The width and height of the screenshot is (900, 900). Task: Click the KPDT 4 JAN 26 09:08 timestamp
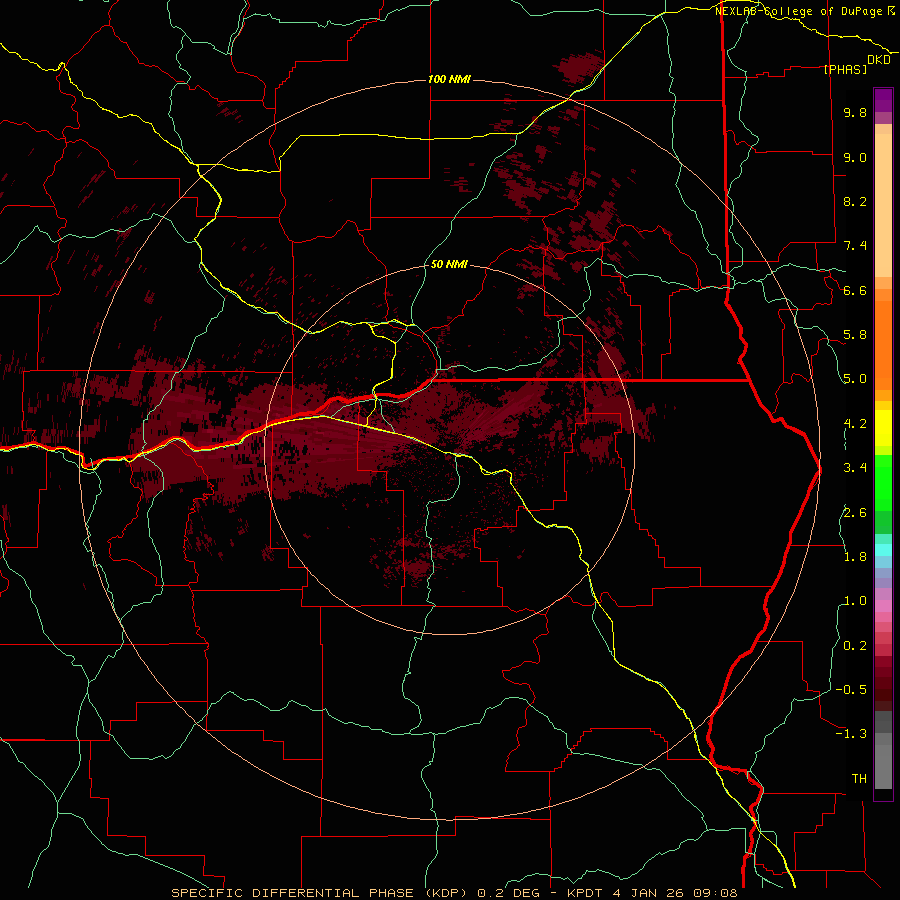pos(653,893)
